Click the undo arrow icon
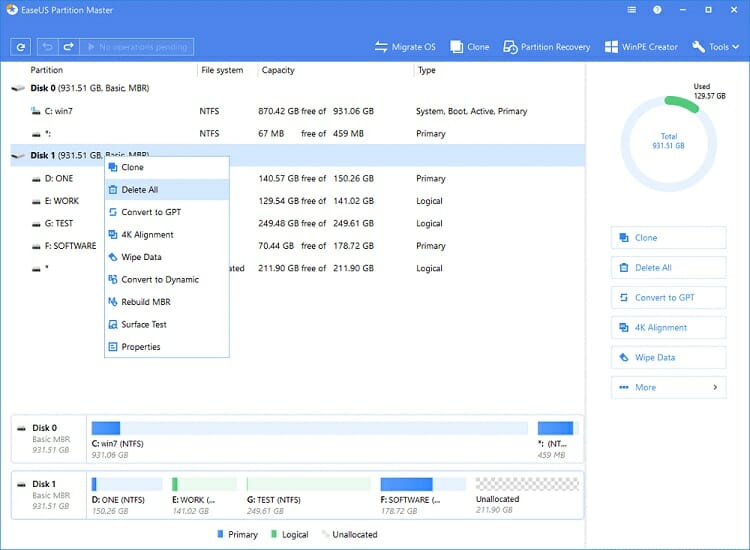Image resolution: width=750 pixels, height=550 pixels. [x=48, y=47]
